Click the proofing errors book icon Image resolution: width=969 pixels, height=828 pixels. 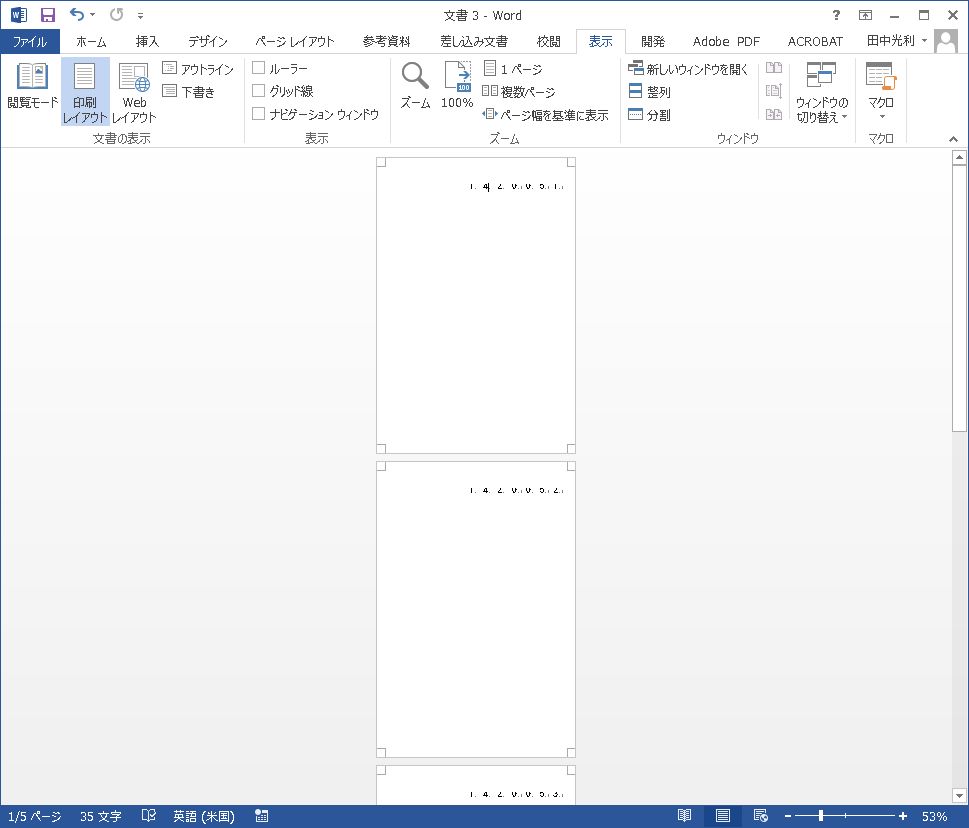(x=149, y=816)
